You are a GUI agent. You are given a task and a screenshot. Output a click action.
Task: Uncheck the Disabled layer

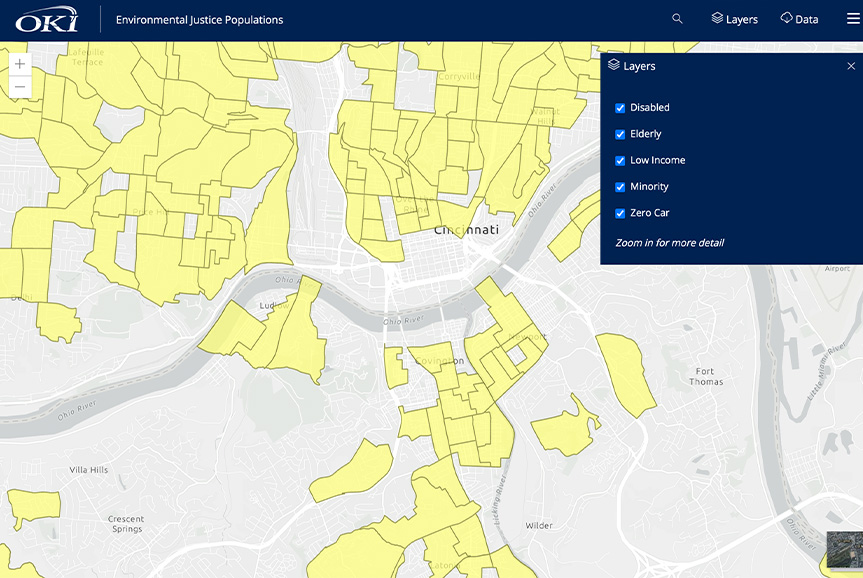point(619,107)
